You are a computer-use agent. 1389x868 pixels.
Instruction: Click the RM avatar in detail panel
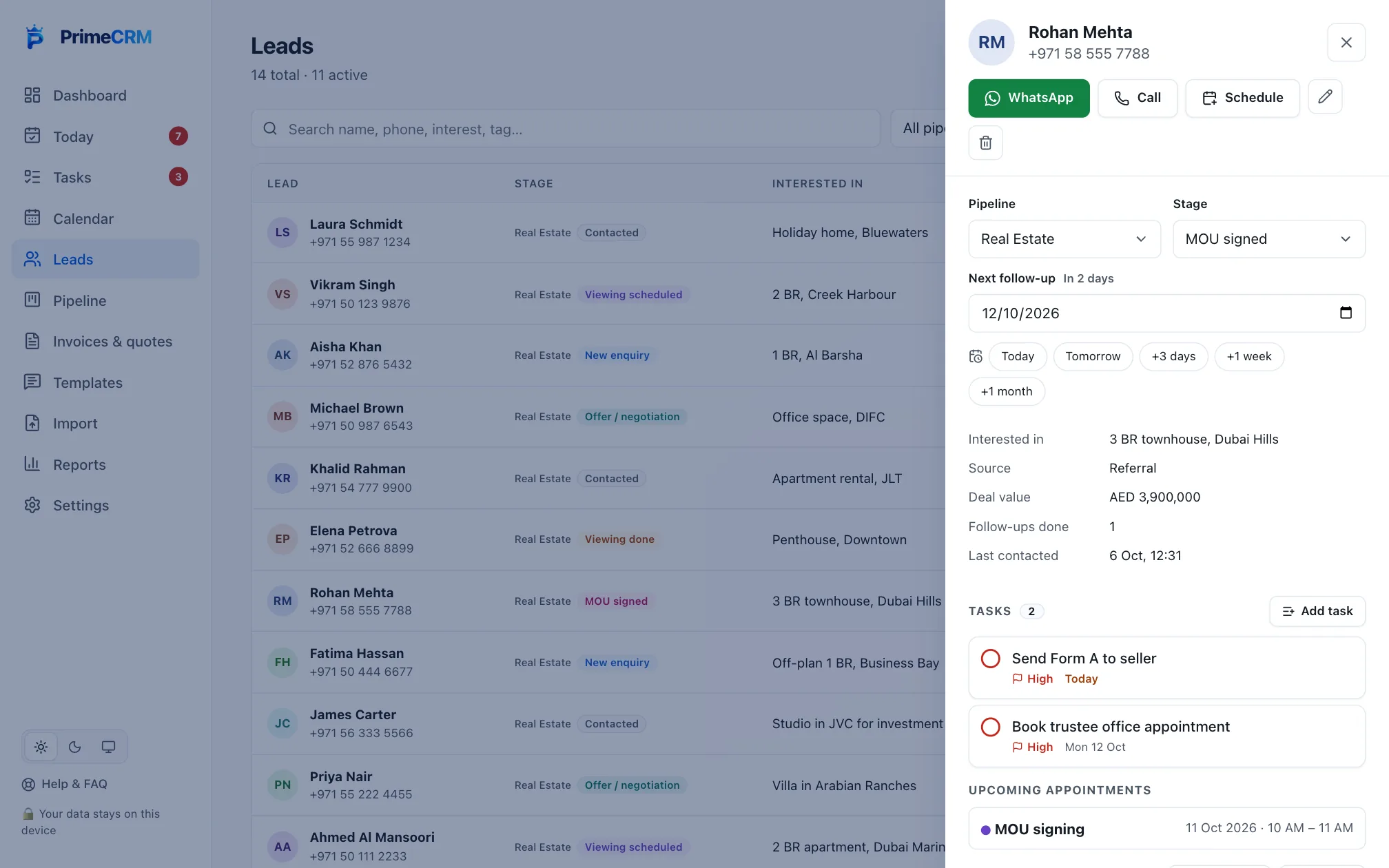coord(991,43)
